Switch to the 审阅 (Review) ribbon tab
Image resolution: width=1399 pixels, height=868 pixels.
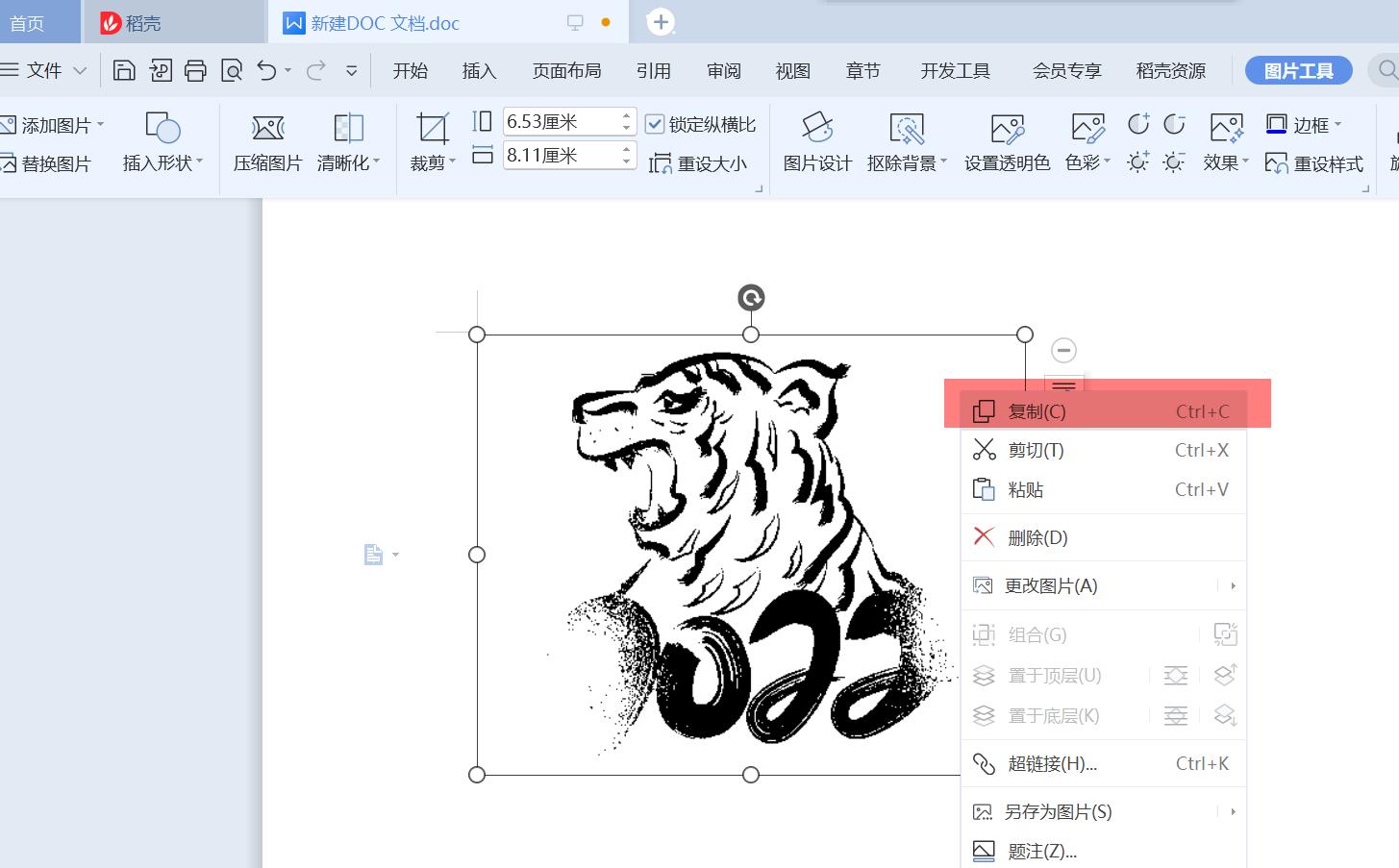723,70
